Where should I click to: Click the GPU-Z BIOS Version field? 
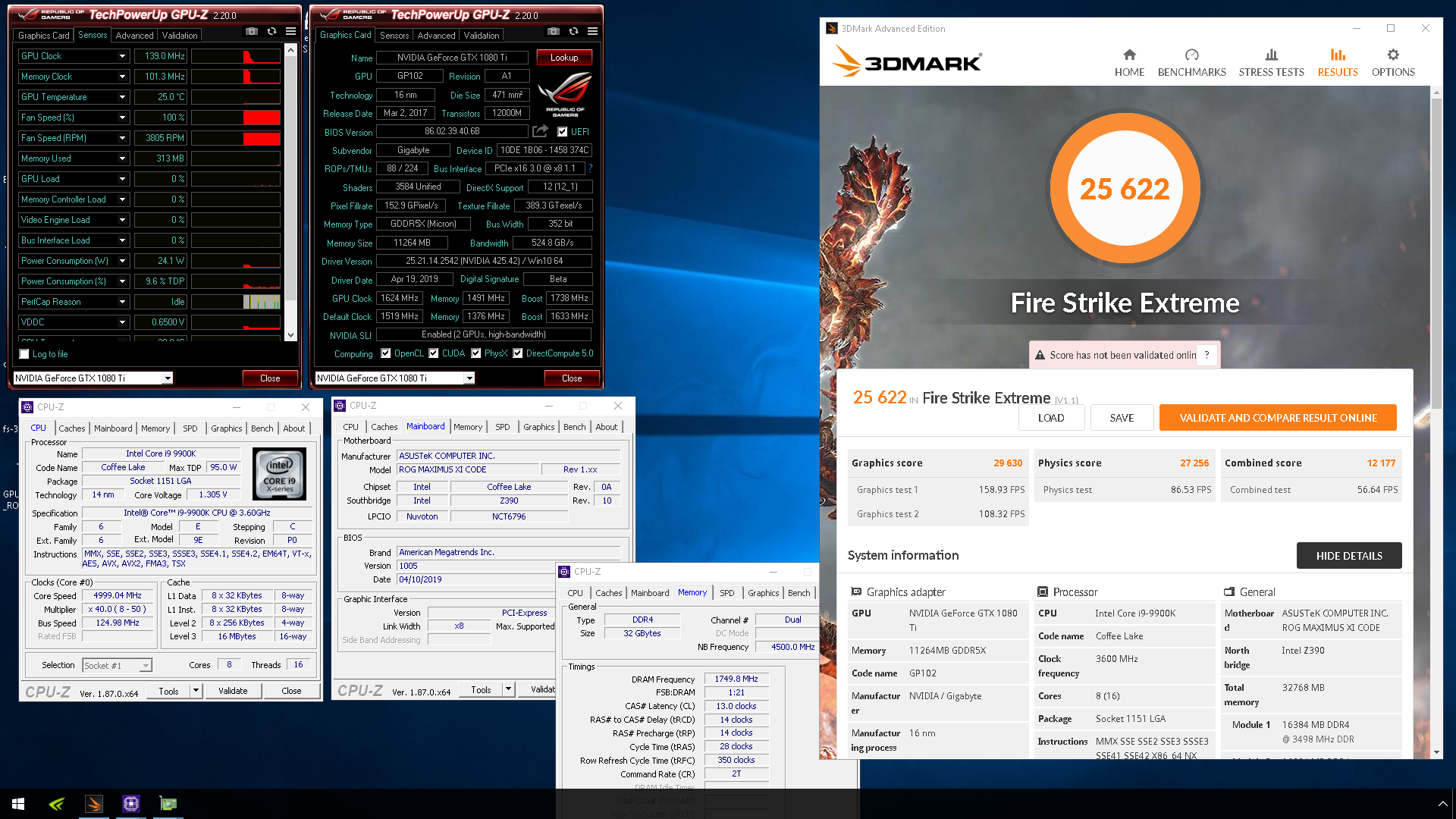[x=452, y=131]
